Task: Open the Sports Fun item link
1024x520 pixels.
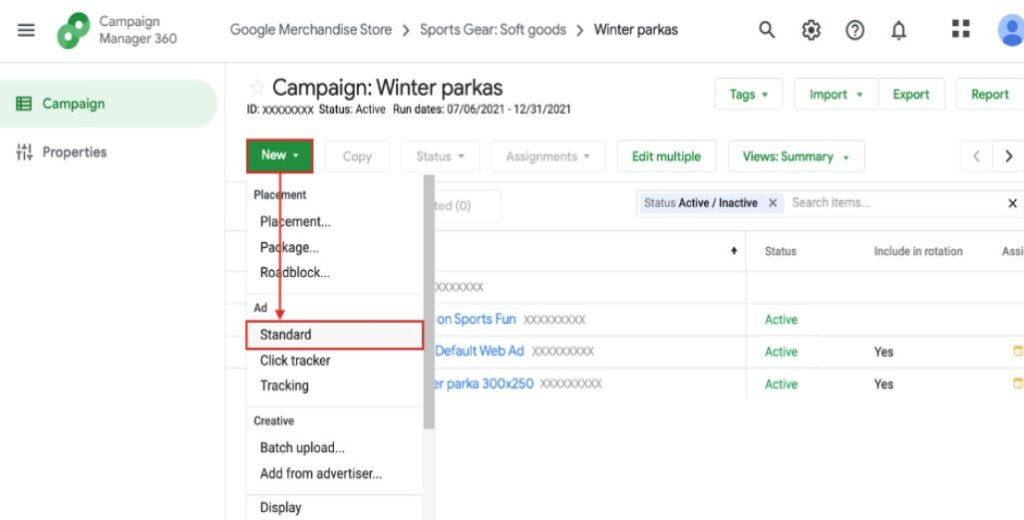Action: (x=476, y=319)
